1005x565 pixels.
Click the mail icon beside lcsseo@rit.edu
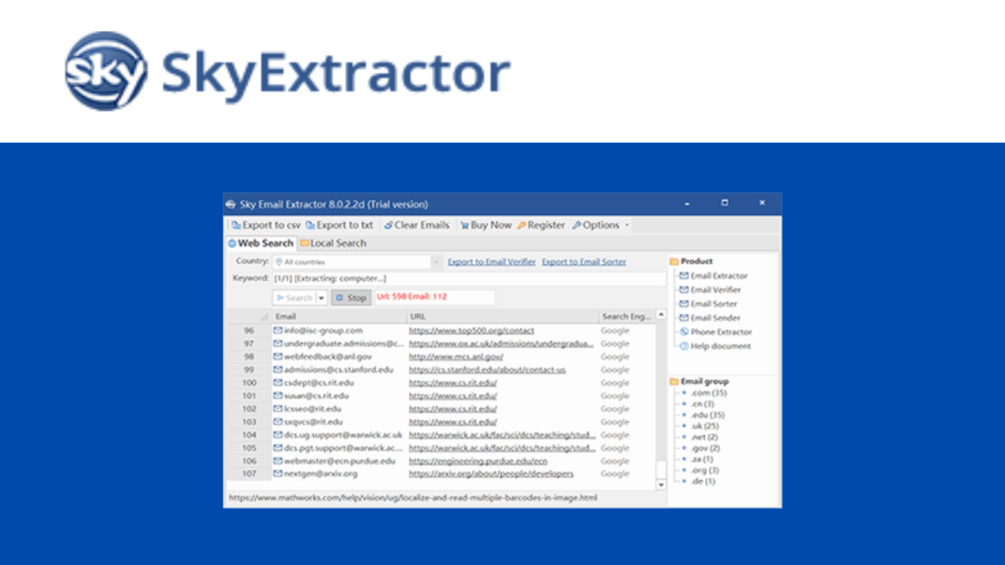[278, 409]
